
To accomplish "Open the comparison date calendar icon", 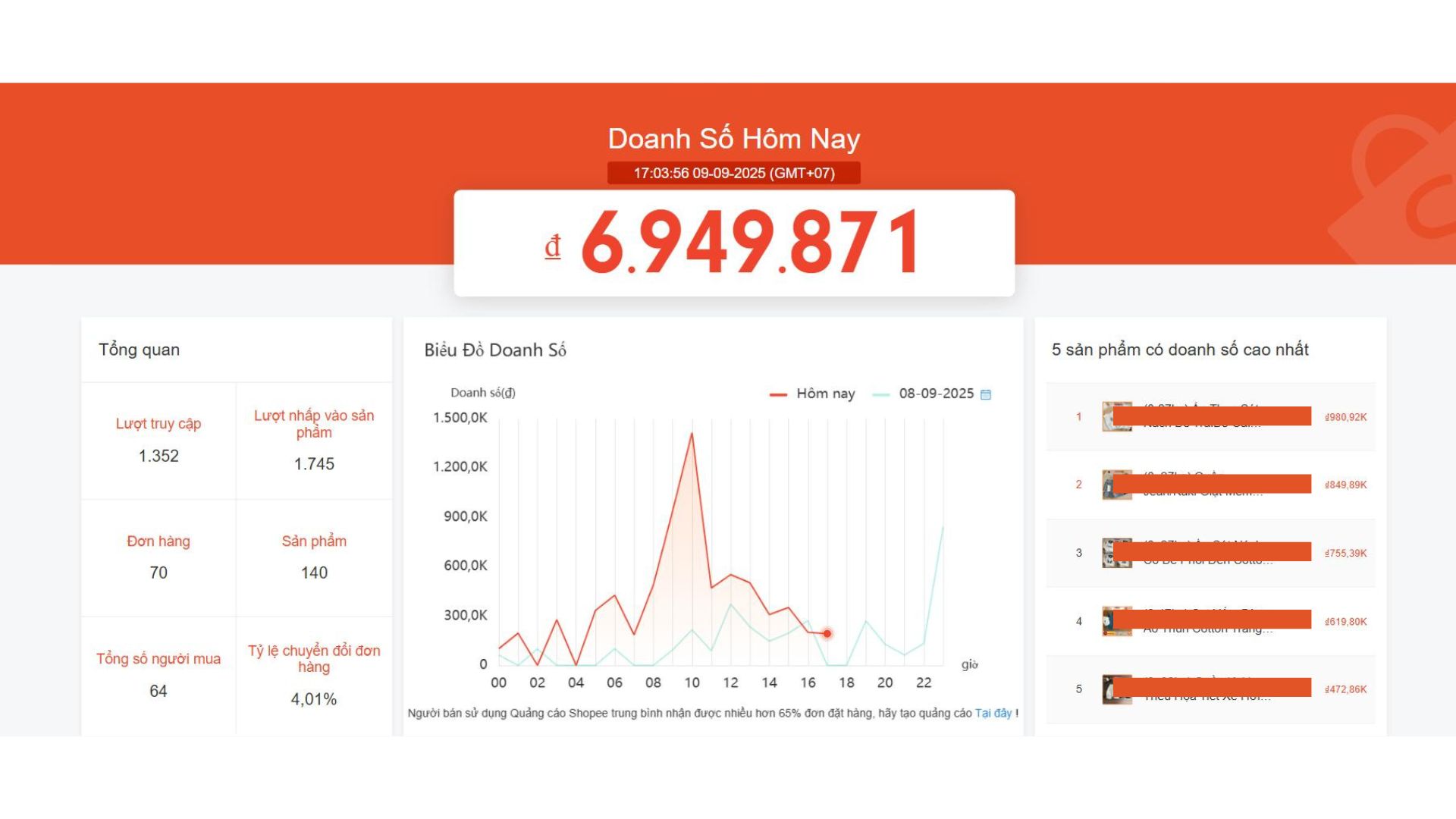I will (986, 394).
